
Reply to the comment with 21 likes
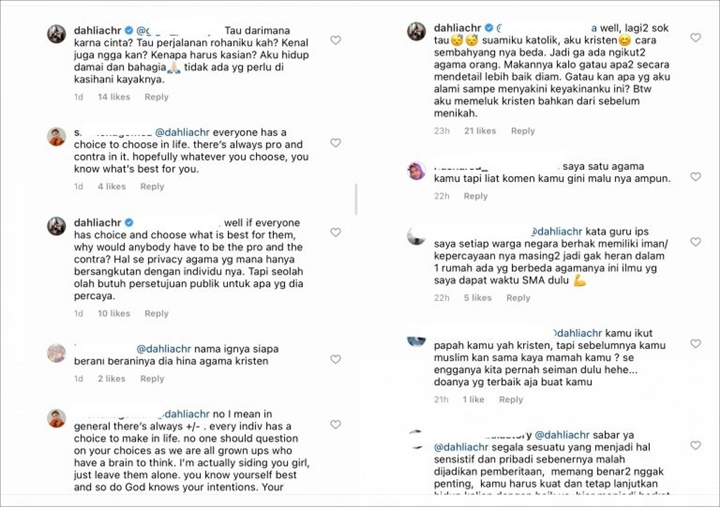coord(523,131)
